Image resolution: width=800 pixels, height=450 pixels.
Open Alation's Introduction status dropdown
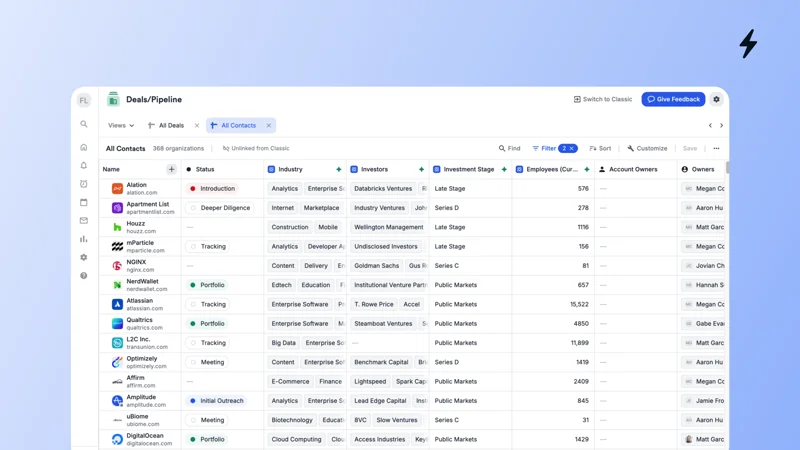coord(212,189)
